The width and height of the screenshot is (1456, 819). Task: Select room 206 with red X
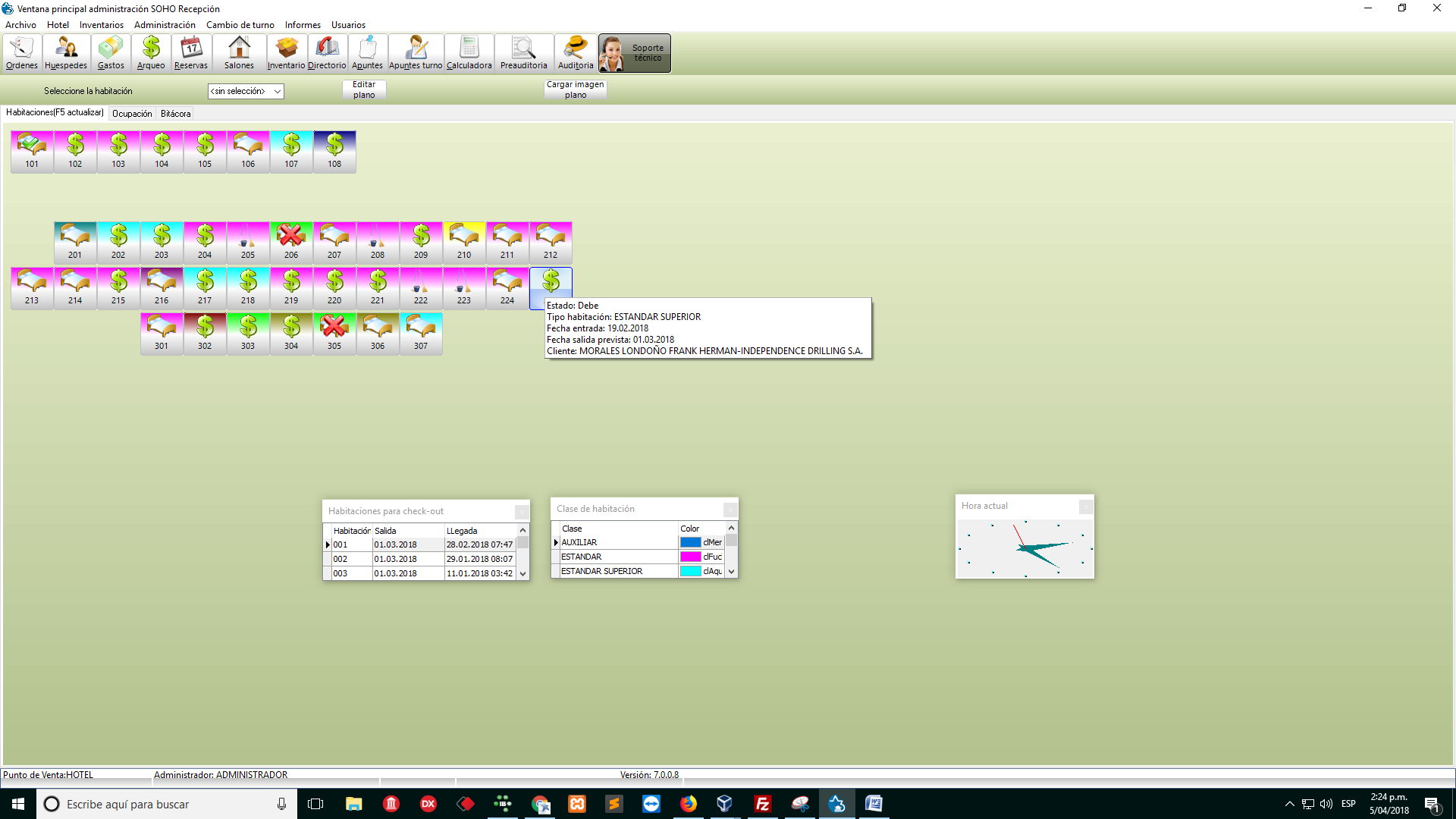tap(291, 242)
